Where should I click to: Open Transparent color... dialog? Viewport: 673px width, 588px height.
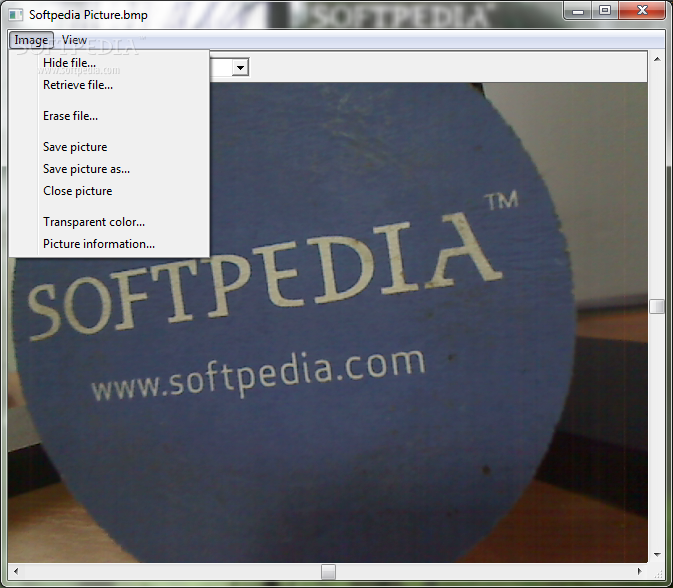tap(109, 222)
